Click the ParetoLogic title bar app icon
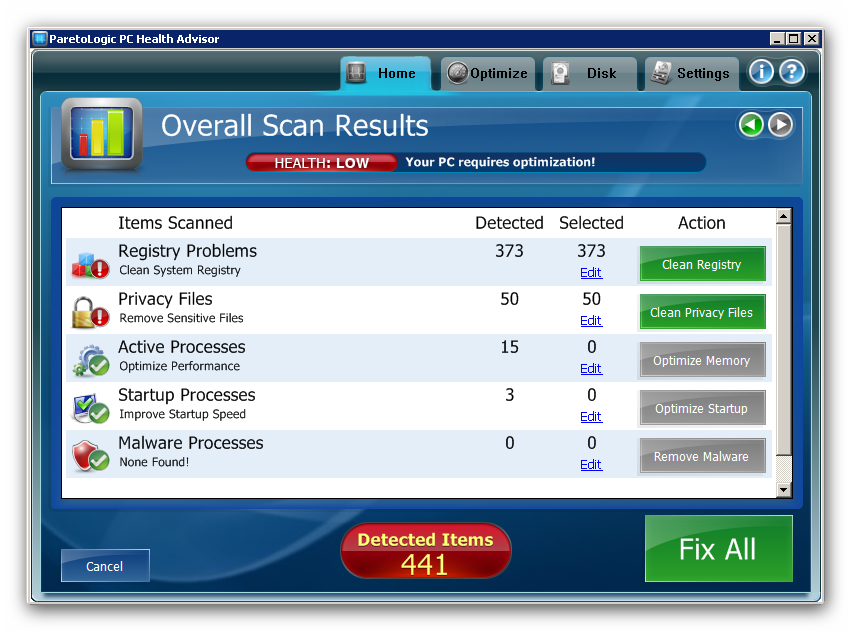852x632 pixels. tap(40, 39)
